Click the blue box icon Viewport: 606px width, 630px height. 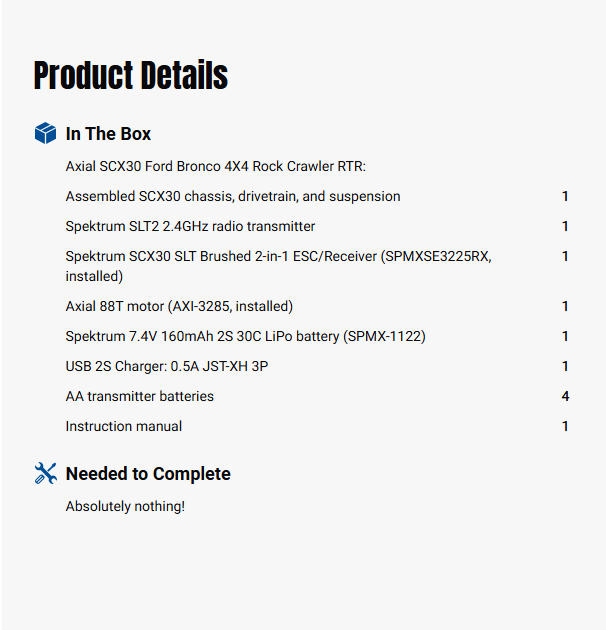pos(44,133)
